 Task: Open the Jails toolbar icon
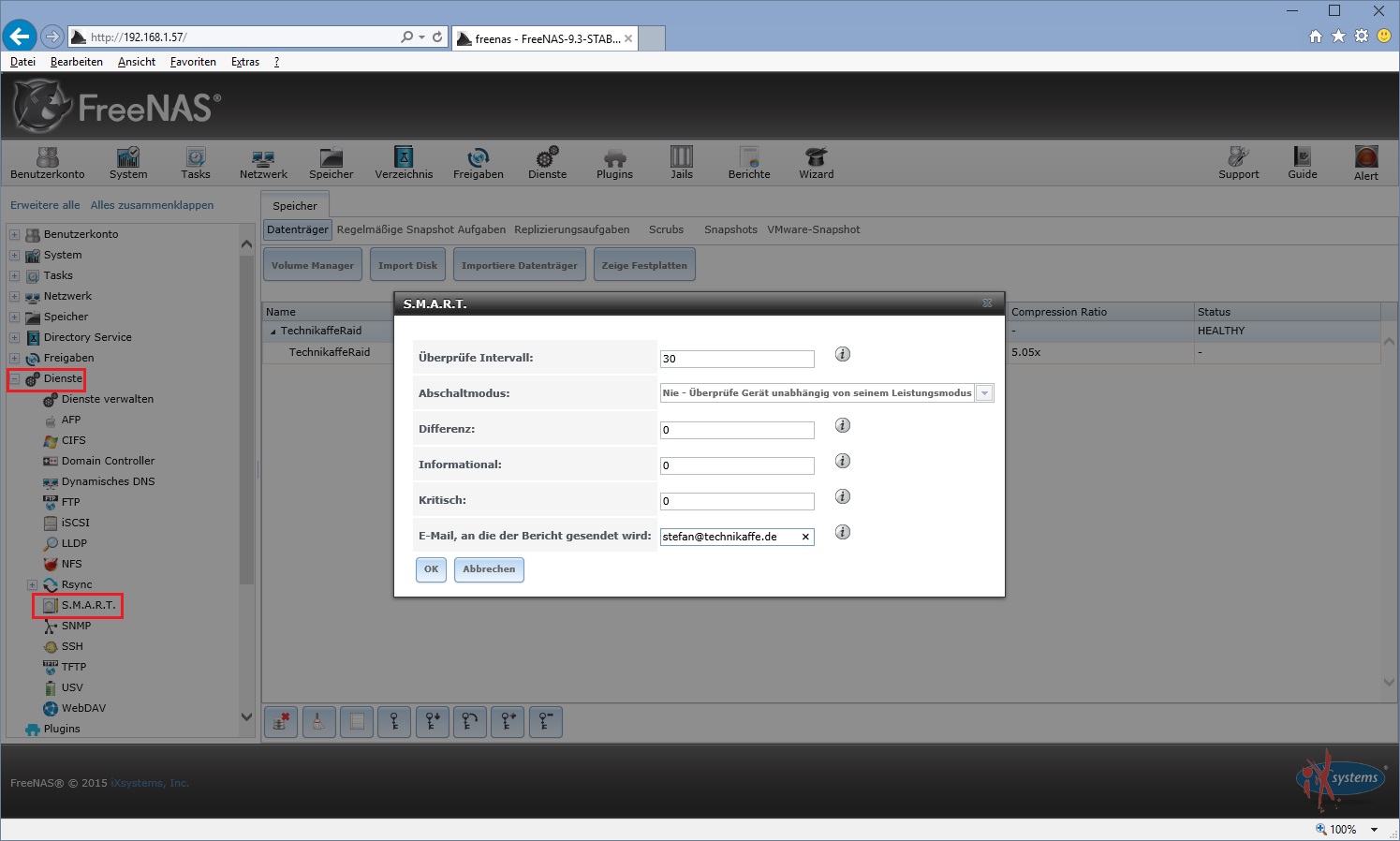pyautogui.click(x=682, y=162)
